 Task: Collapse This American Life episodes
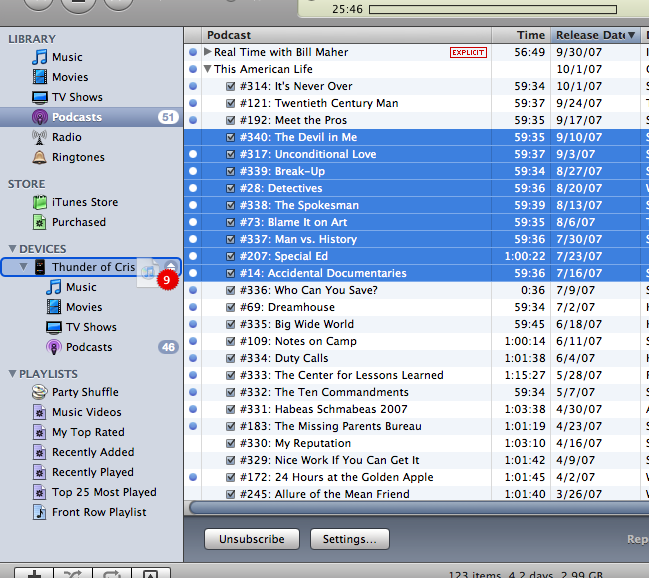point(208,69)
